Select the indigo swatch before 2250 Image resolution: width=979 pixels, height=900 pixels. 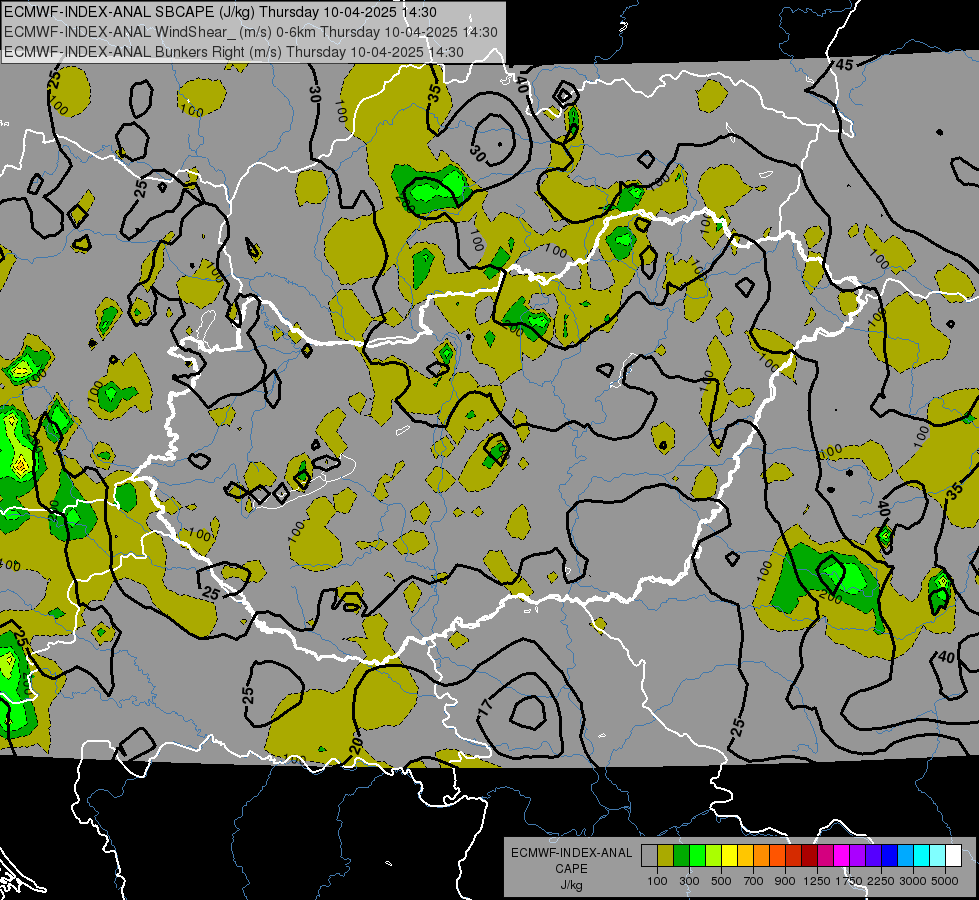click(x=873, y=856)
